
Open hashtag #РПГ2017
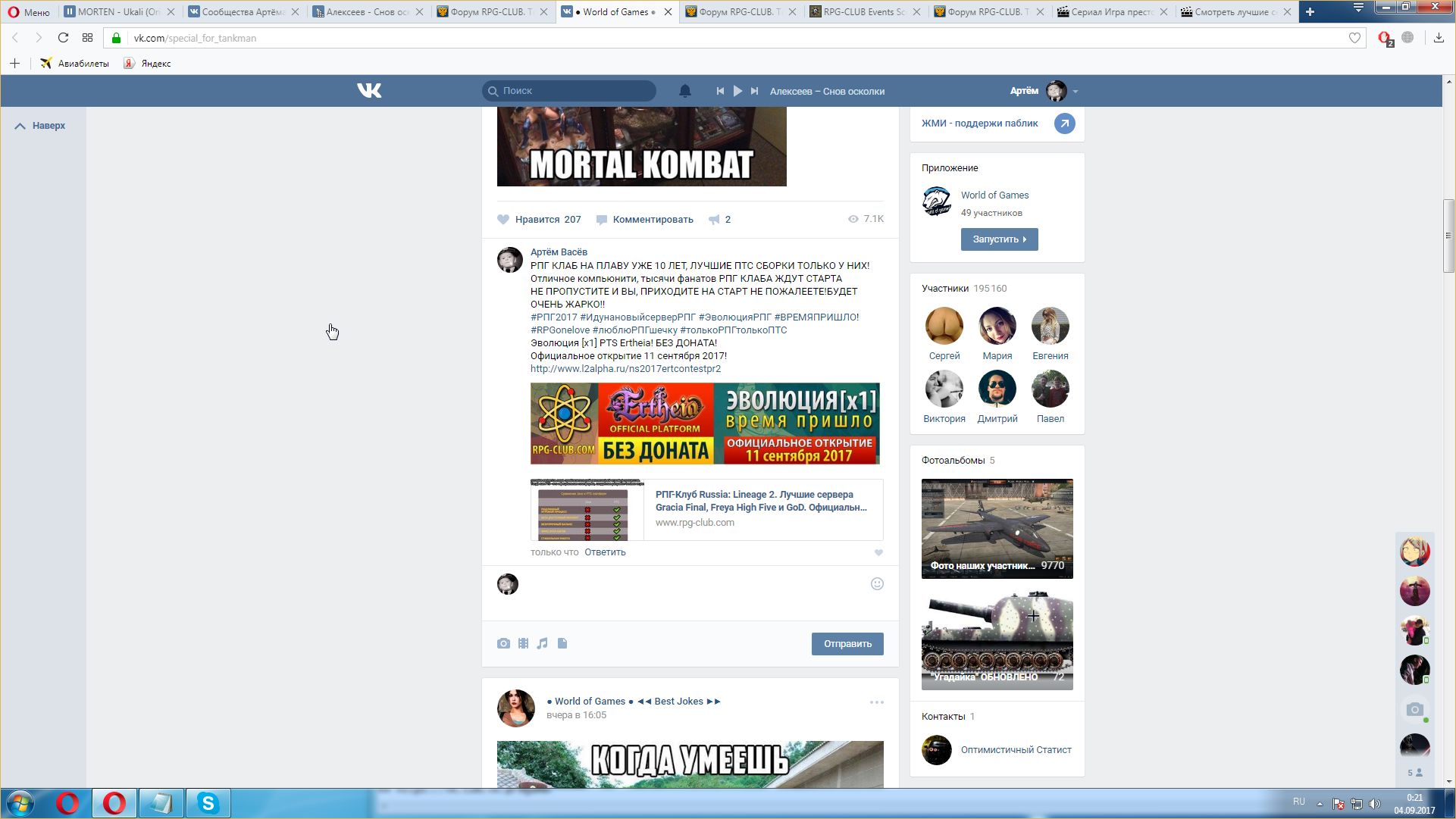[x=554, y=317]
